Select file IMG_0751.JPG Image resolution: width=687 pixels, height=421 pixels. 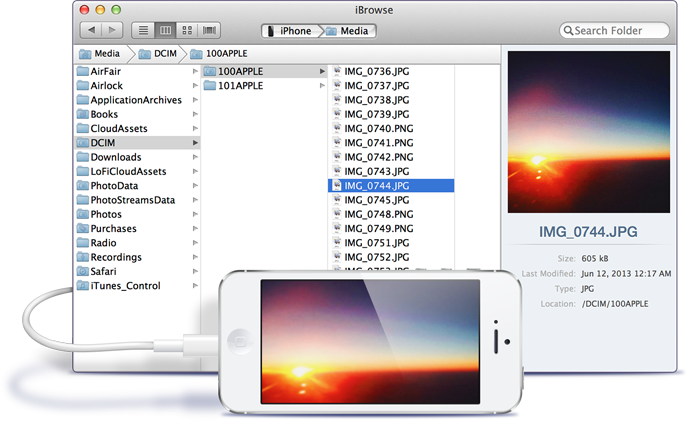click(x=391, y=243)
